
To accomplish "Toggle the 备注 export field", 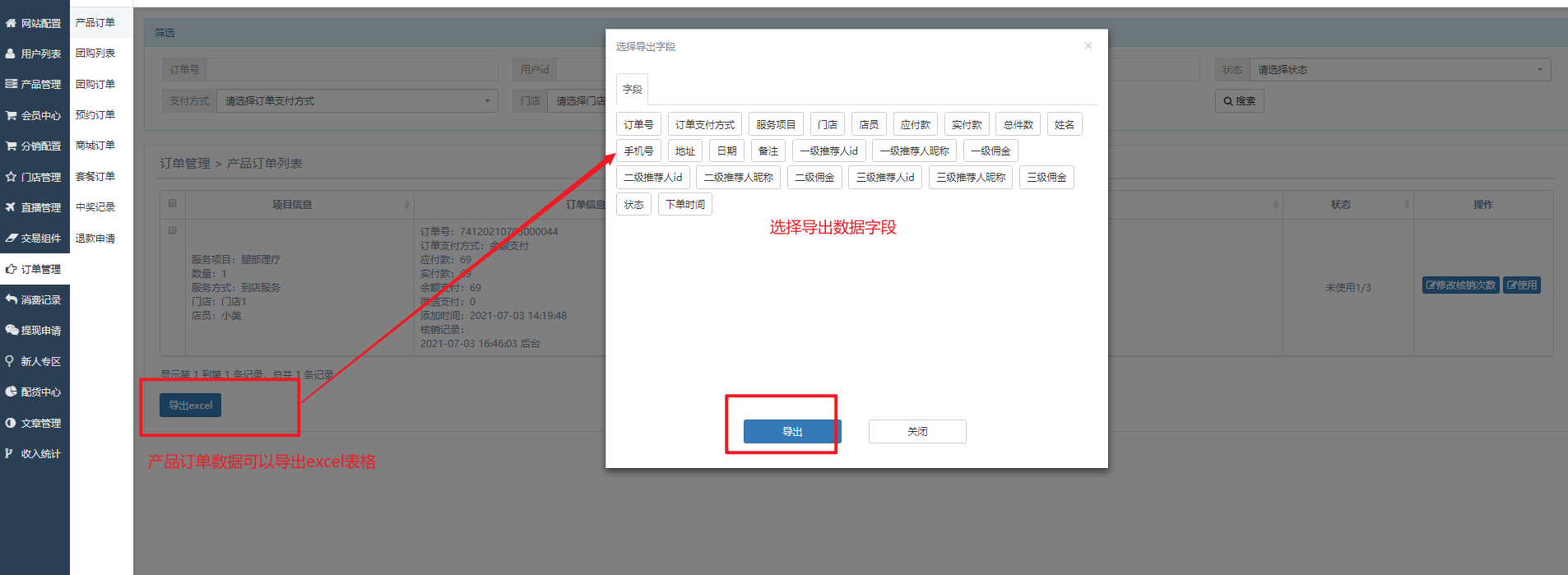I will [768, 151].
